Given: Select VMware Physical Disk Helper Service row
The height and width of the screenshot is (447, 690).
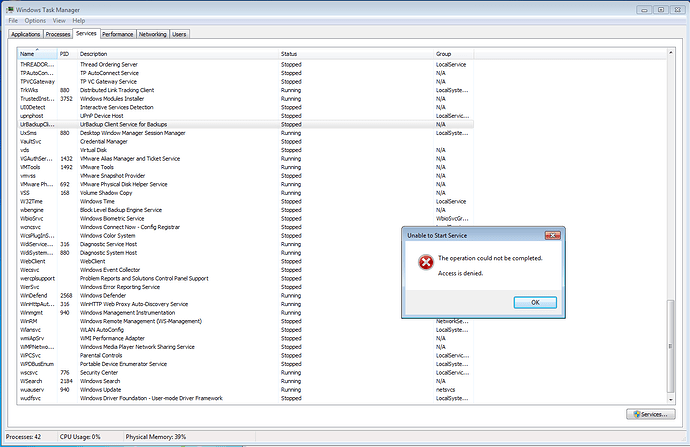Looking at the screenshot, I should 246,184.
